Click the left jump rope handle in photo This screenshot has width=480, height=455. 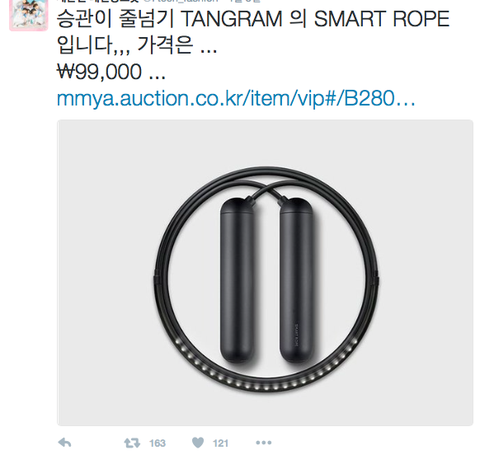[x=237, y=282]
